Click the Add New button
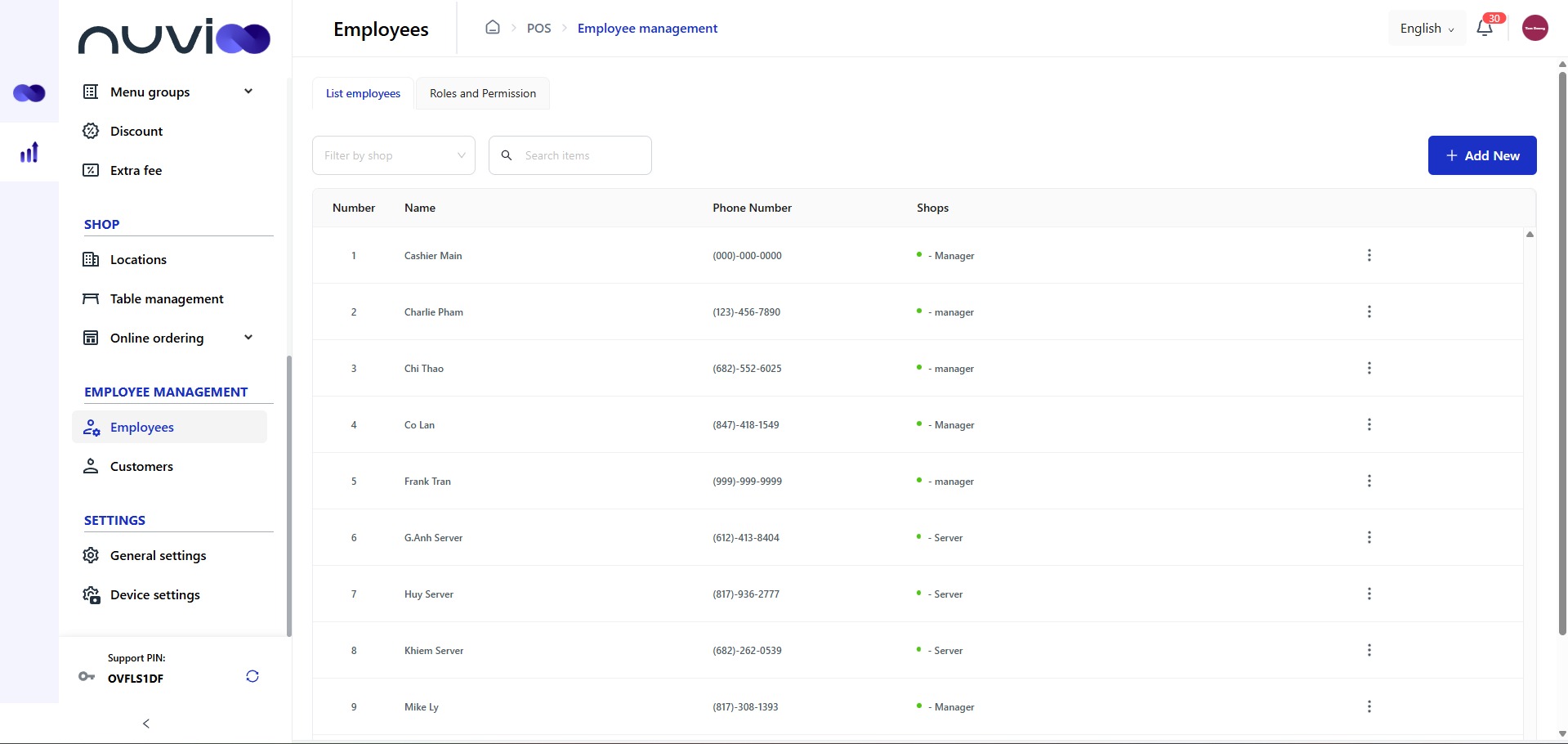This screenshot has height=744, width=1568. (x=1481, y=155)
